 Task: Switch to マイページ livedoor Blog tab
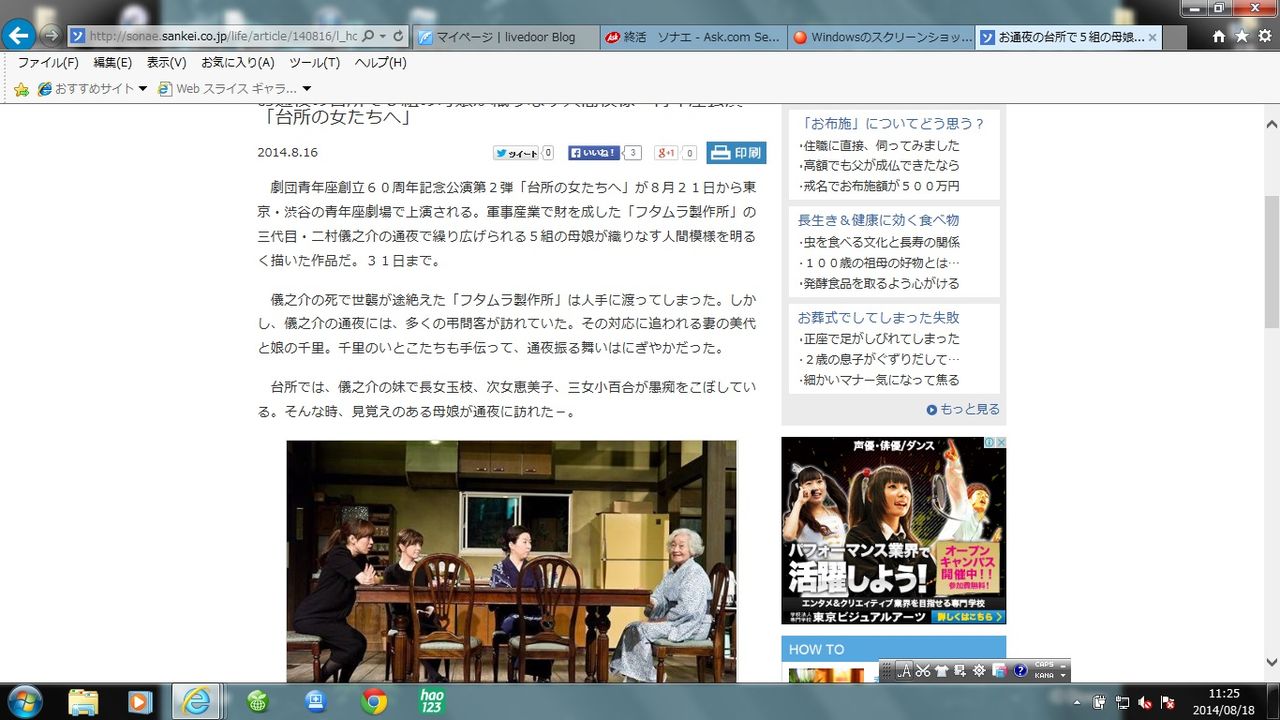[x=505, y=37]
